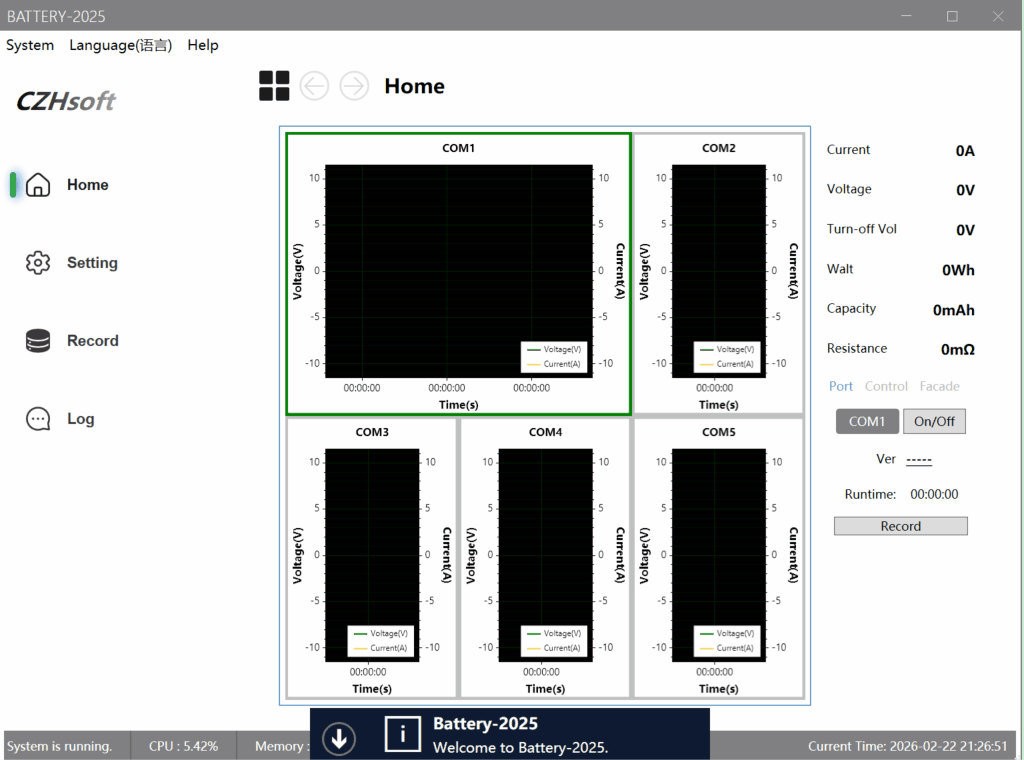Click the Record database icon

tap(38, 341)
